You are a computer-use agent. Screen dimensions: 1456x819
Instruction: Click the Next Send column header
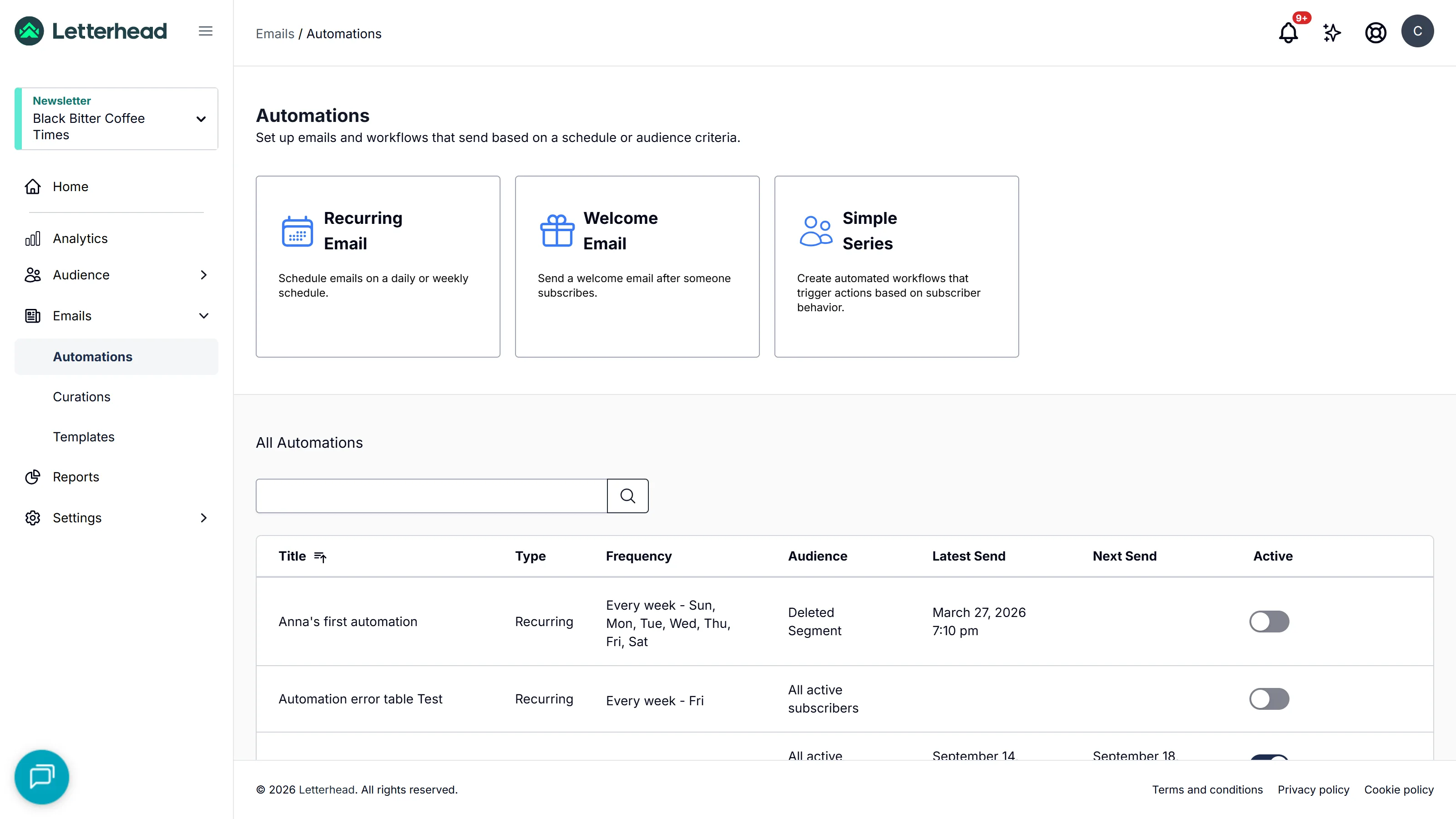click(1124, 556)
